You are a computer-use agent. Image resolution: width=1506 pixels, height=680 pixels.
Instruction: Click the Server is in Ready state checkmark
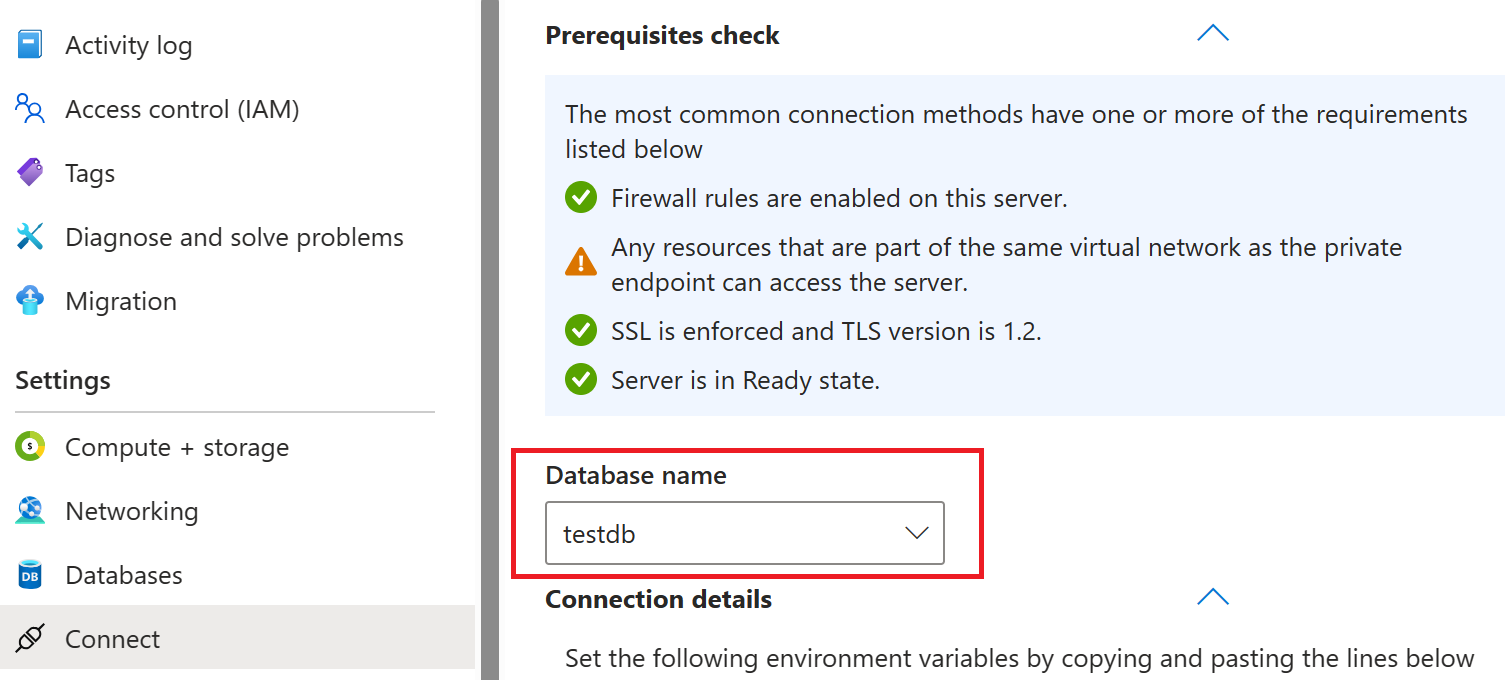(580, 380)
